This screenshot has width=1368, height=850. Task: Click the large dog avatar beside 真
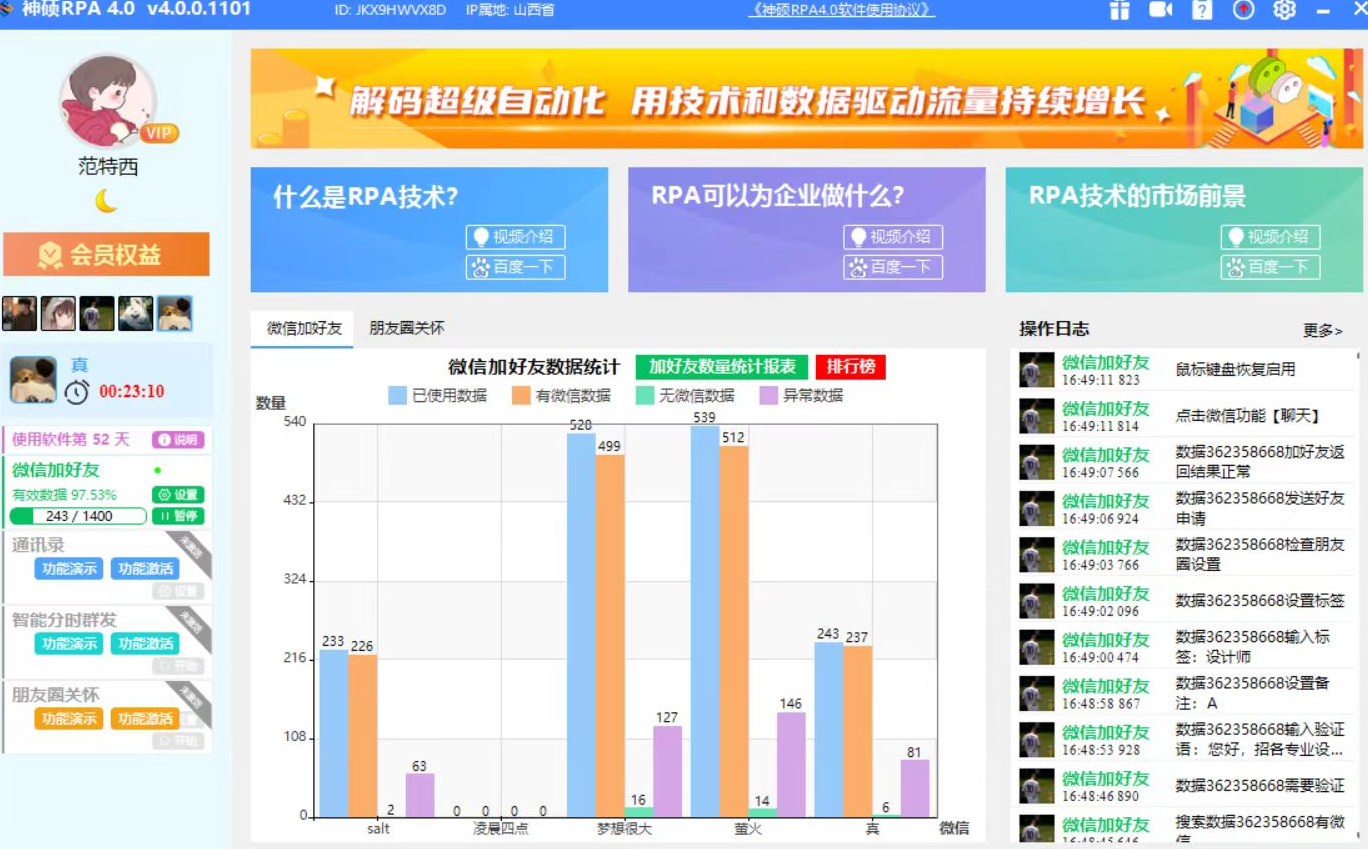(x=33, y=380)
